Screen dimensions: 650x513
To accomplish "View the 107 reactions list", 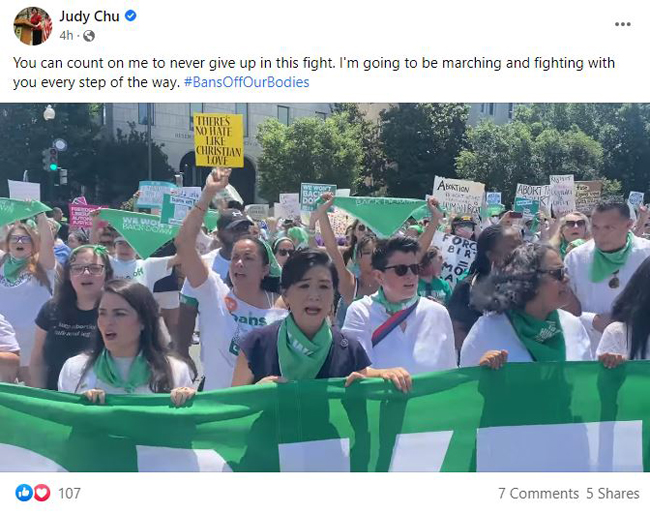I will point(69,493).
